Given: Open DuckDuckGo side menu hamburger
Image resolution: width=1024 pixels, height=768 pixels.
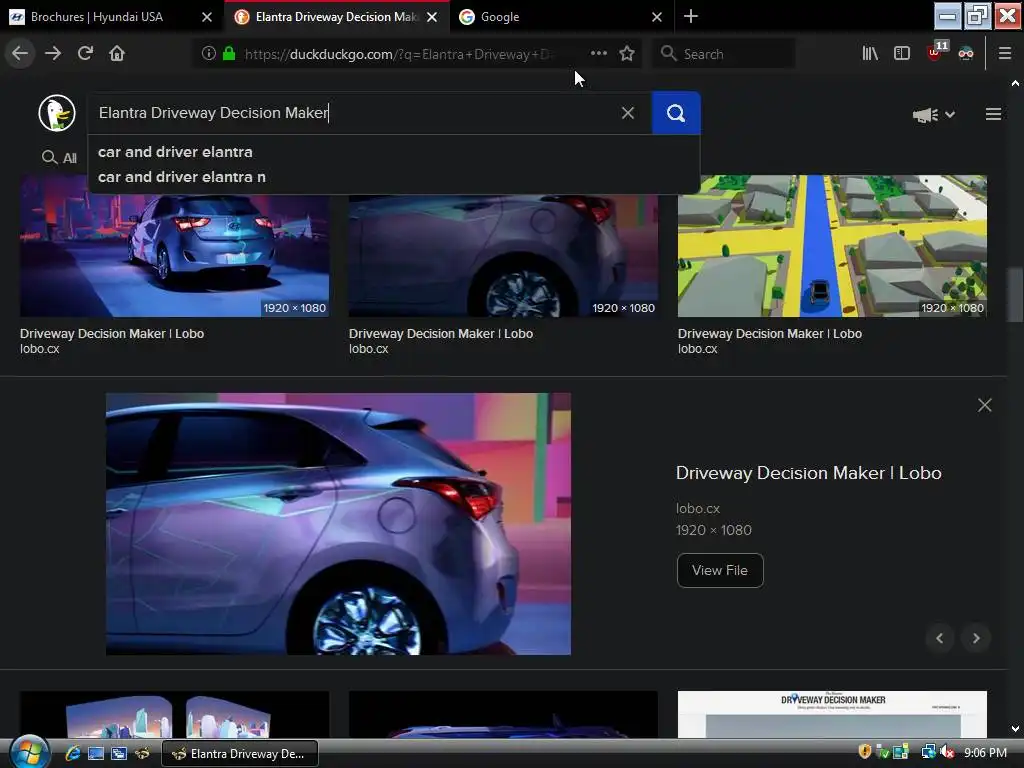Looking at the screenshot, I should 993,114.
